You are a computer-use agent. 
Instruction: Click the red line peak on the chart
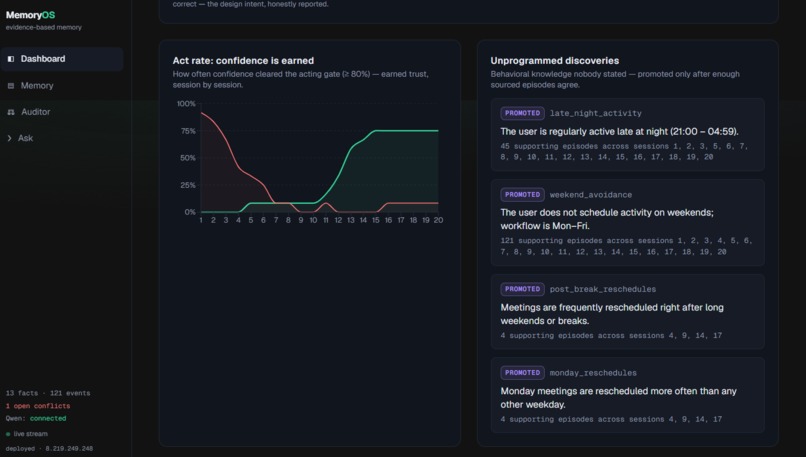coord(203,114)
